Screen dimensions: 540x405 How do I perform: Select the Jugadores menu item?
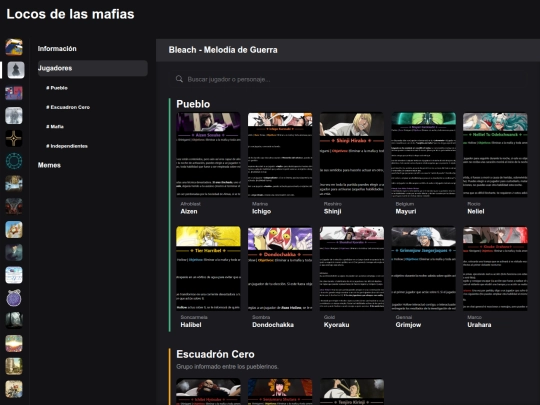click(x=93, y=68)
